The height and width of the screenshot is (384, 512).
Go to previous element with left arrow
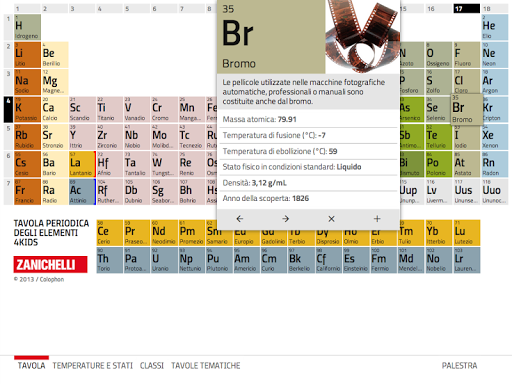click(240, 219)
